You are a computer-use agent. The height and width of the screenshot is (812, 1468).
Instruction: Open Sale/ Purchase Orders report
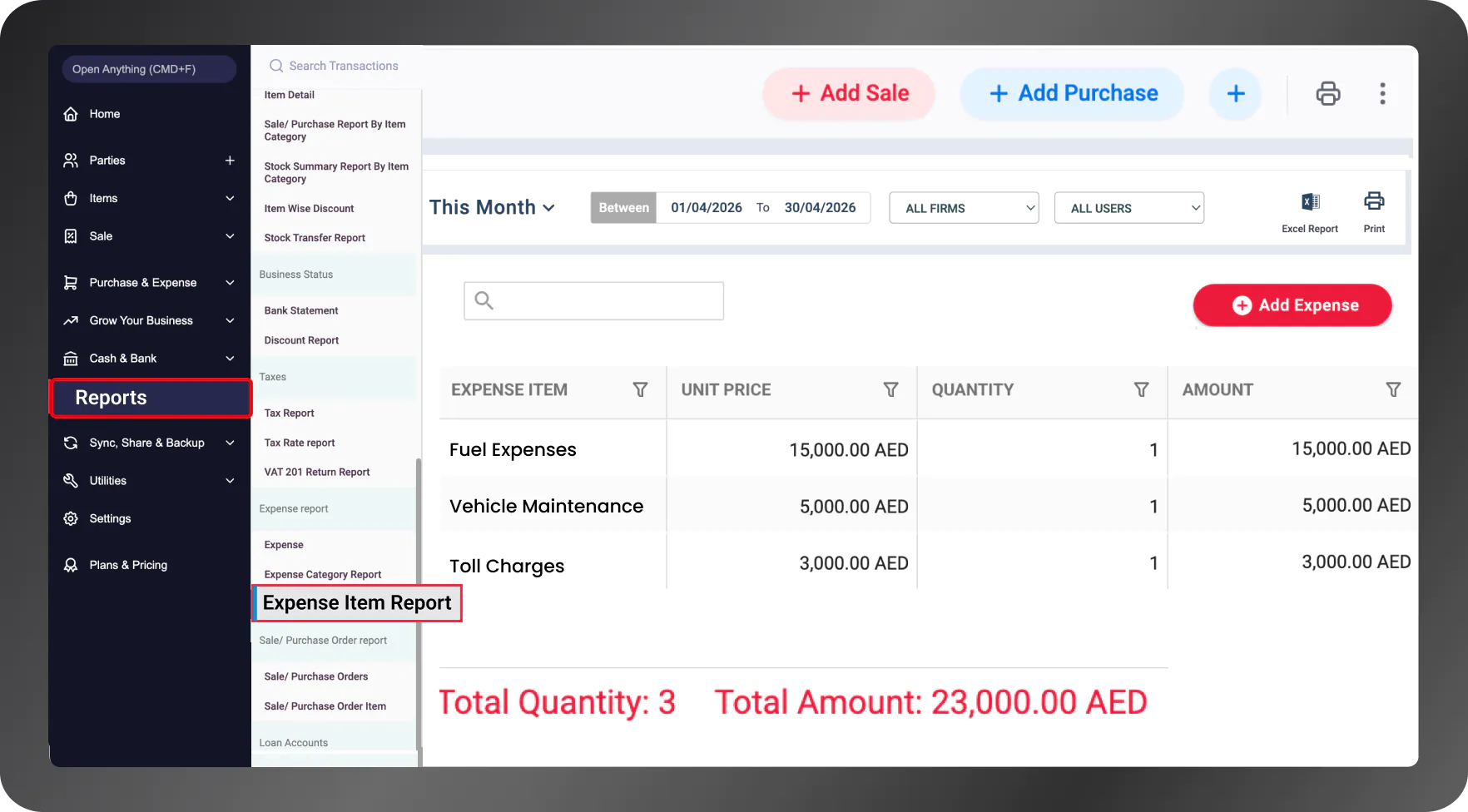point(316,676)
